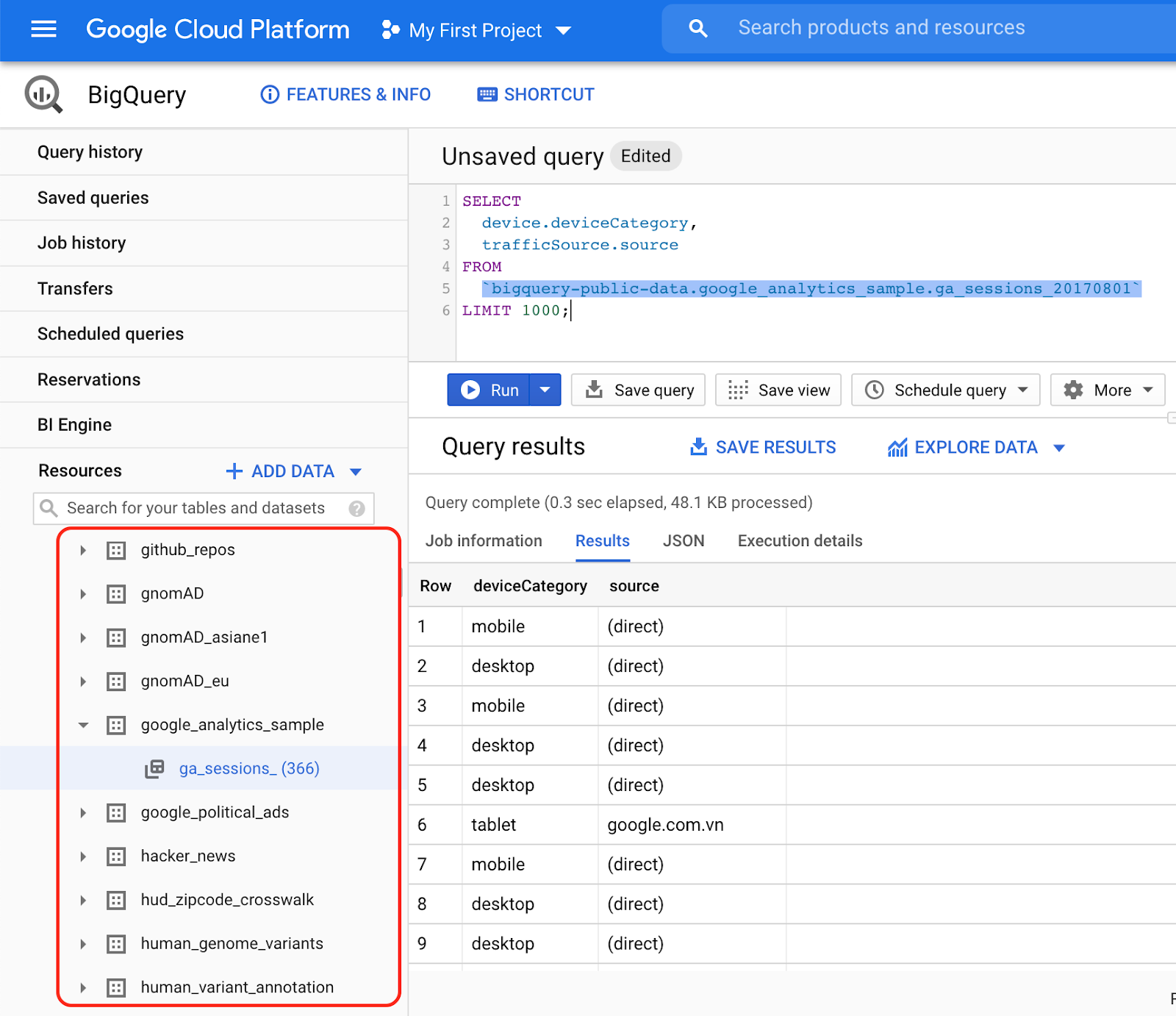Run the query with Run button
The image size is (1176, 1016).
(x=490, y=390)
